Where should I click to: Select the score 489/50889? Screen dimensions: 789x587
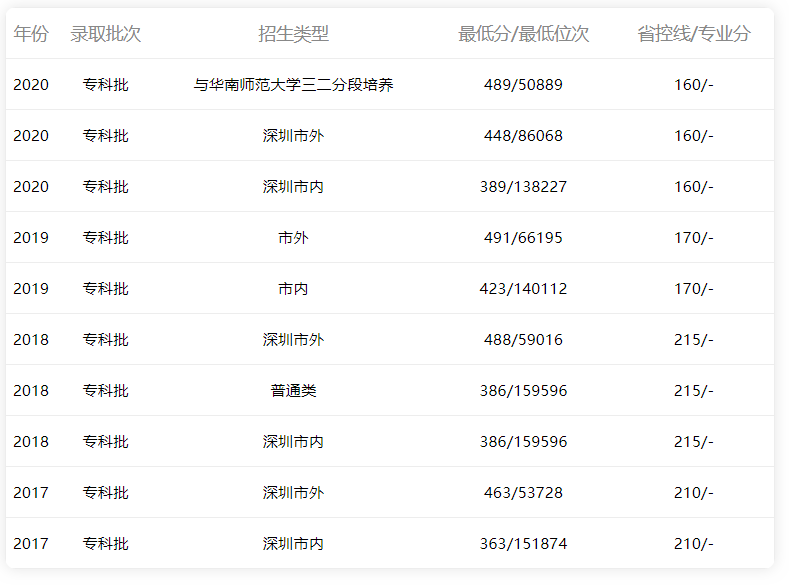(523, 85)
